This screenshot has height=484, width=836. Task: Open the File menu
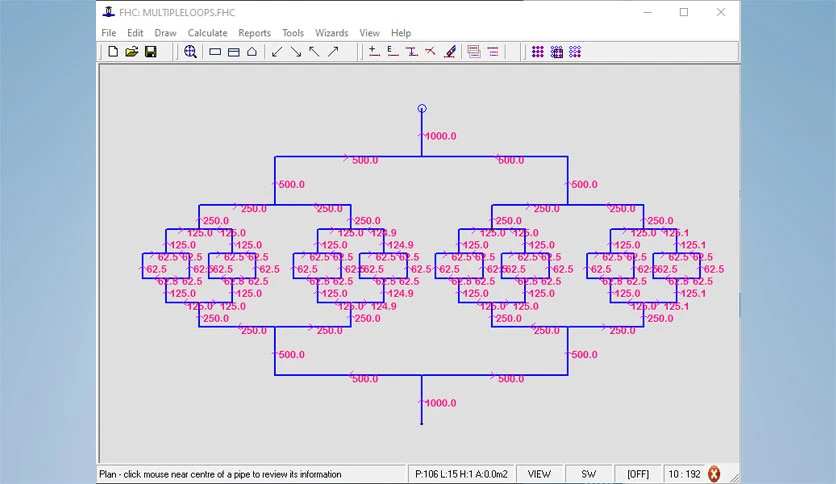click(x=109, y=33)
